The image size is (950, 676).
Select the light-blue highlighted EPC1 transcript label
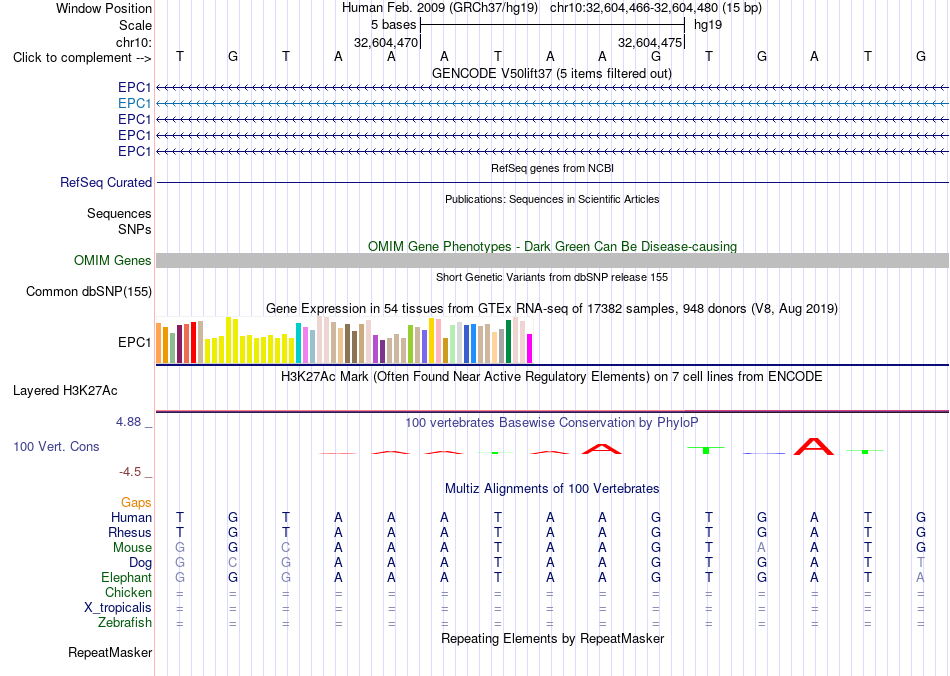135,104
